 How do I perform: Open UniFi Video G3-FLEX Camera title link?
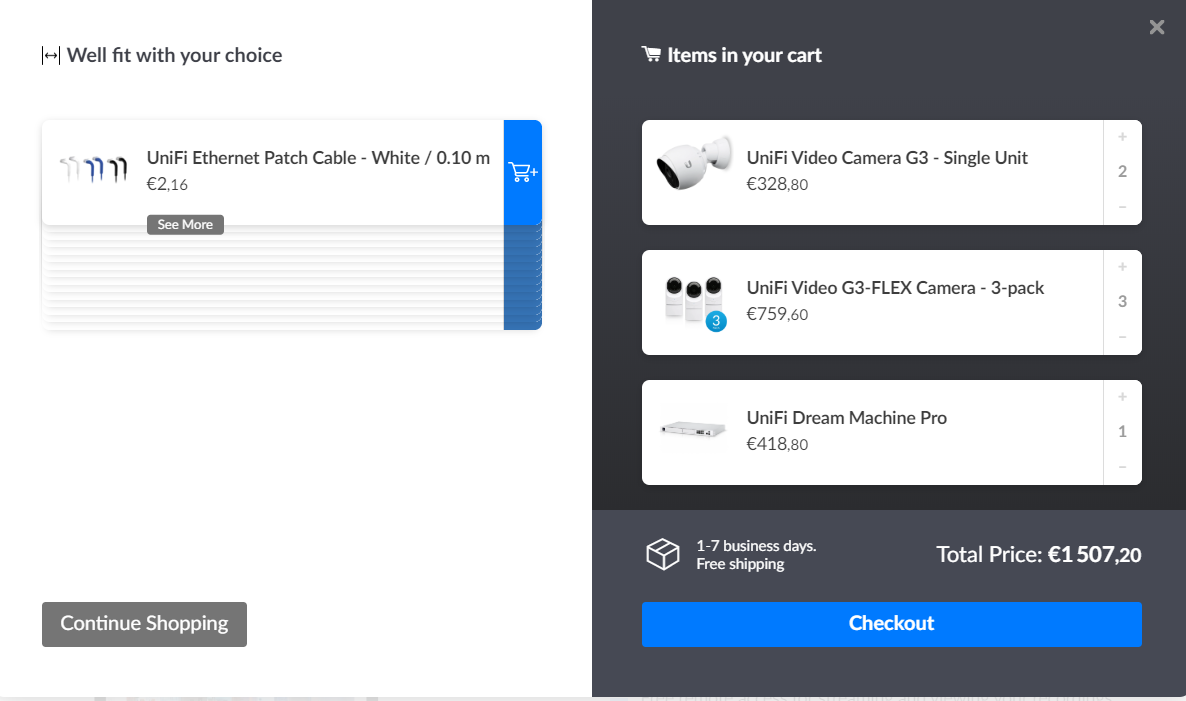pyautogui.click(x=895, y=288)
